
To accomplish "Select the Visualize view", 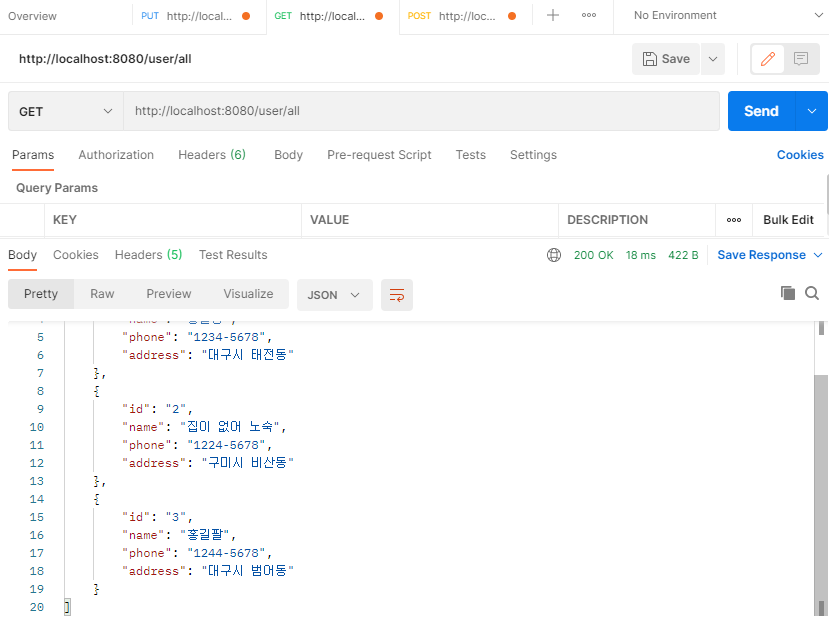I will [248, 294].
